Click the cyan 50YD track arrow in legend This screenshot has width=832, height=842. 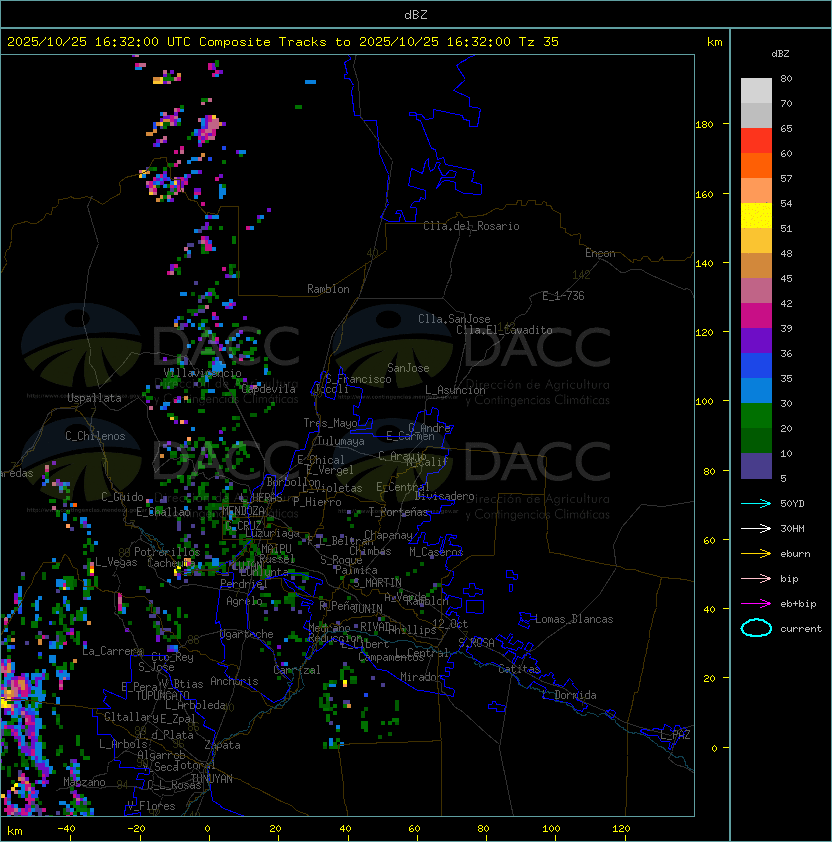[756, 503]
